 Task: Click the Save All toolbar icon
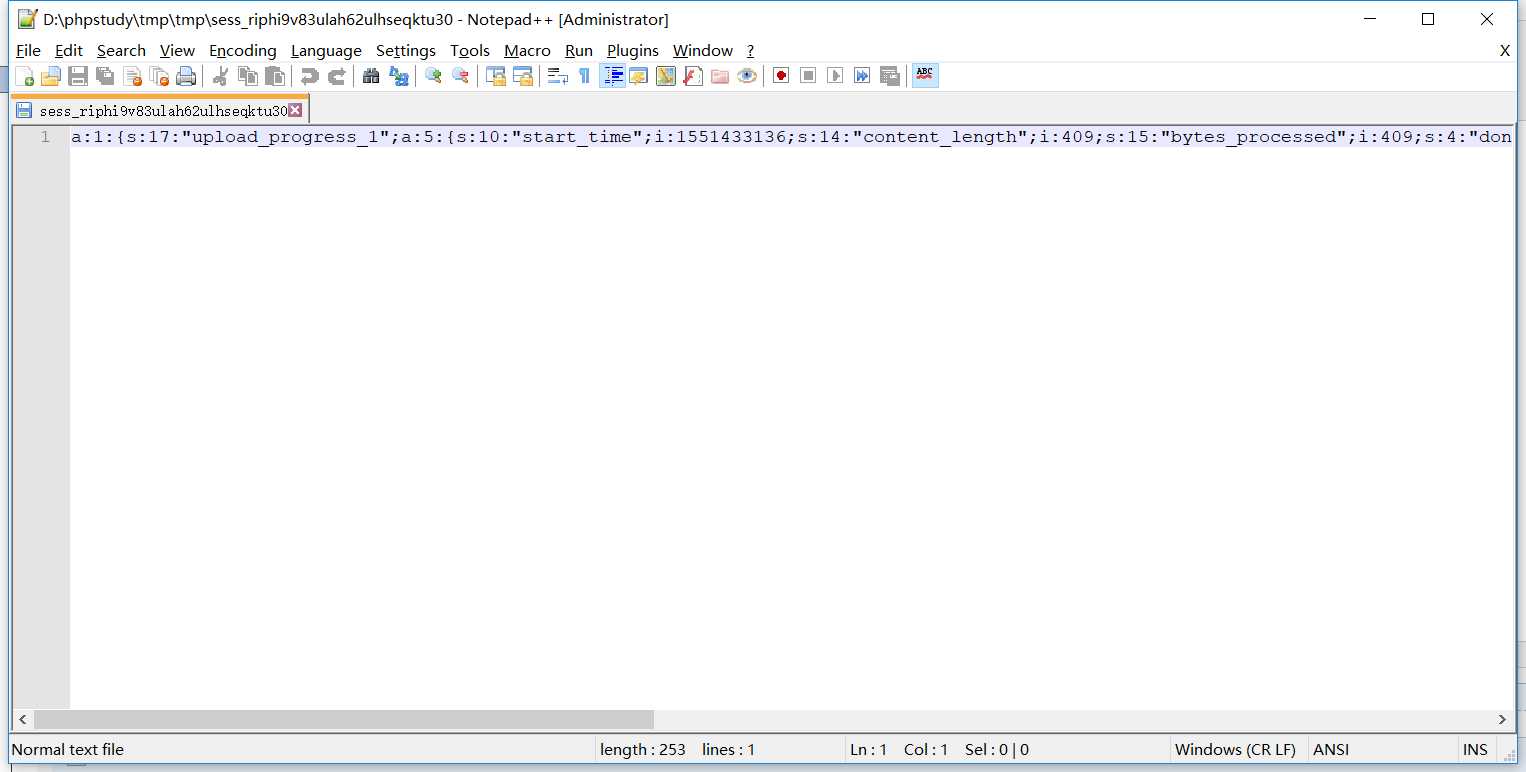coord(105,76)
